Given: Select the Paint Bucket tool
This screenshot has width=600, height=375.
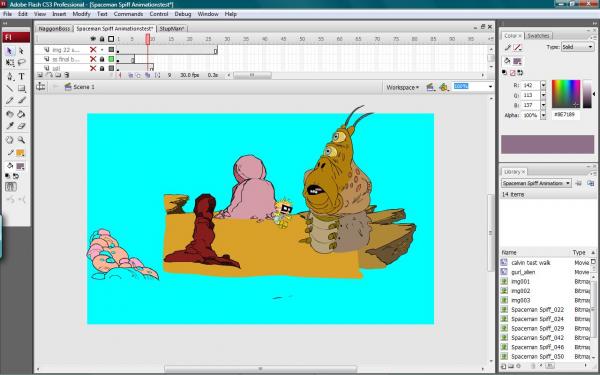Looking at the screenshot, I should pyautogui.click(x=21, y=114).
